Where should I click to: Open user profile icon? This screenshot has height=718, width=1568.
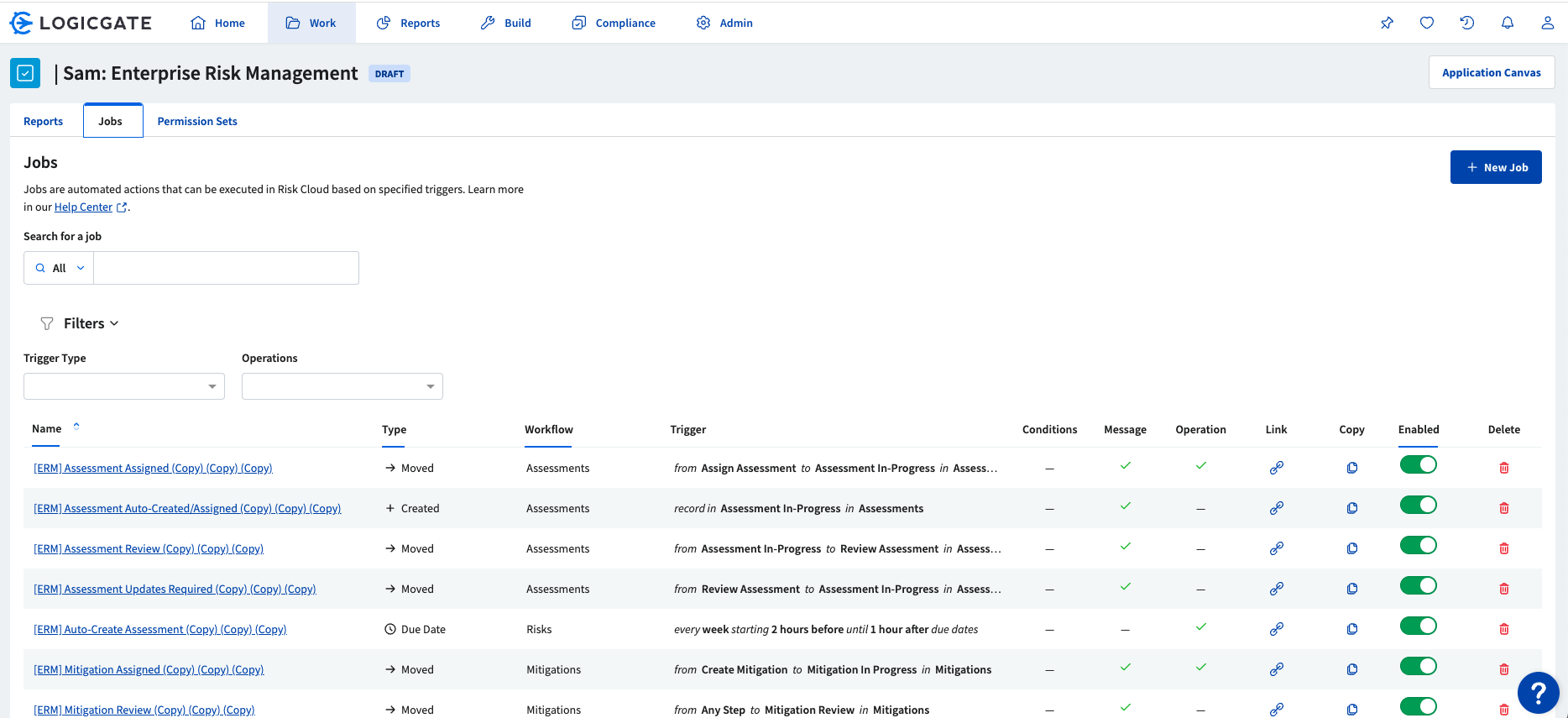tap(1548, 23)
